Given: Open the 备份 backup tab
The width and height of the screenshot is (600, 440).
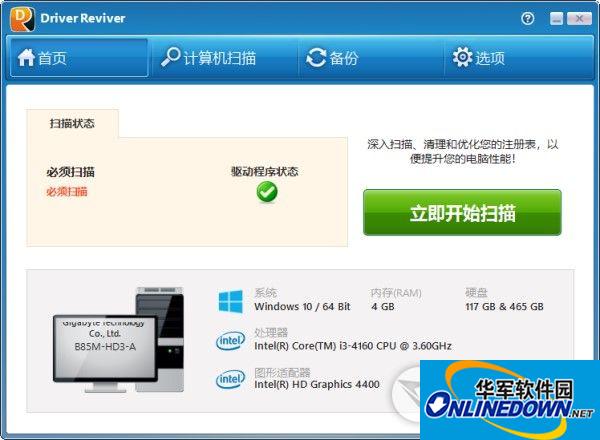Looking at the screenshot, I should [x=370, y=58].
